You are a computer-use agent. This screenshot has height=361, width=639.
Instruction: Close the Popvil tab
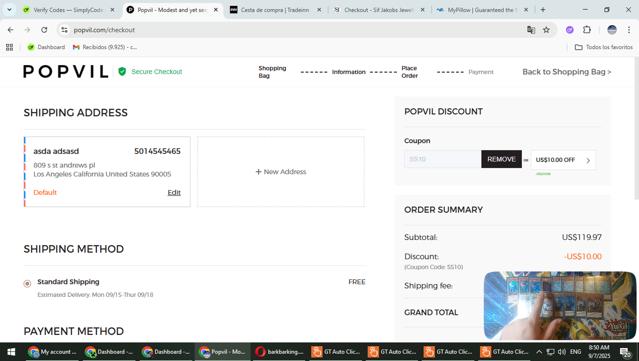(216, 10)
